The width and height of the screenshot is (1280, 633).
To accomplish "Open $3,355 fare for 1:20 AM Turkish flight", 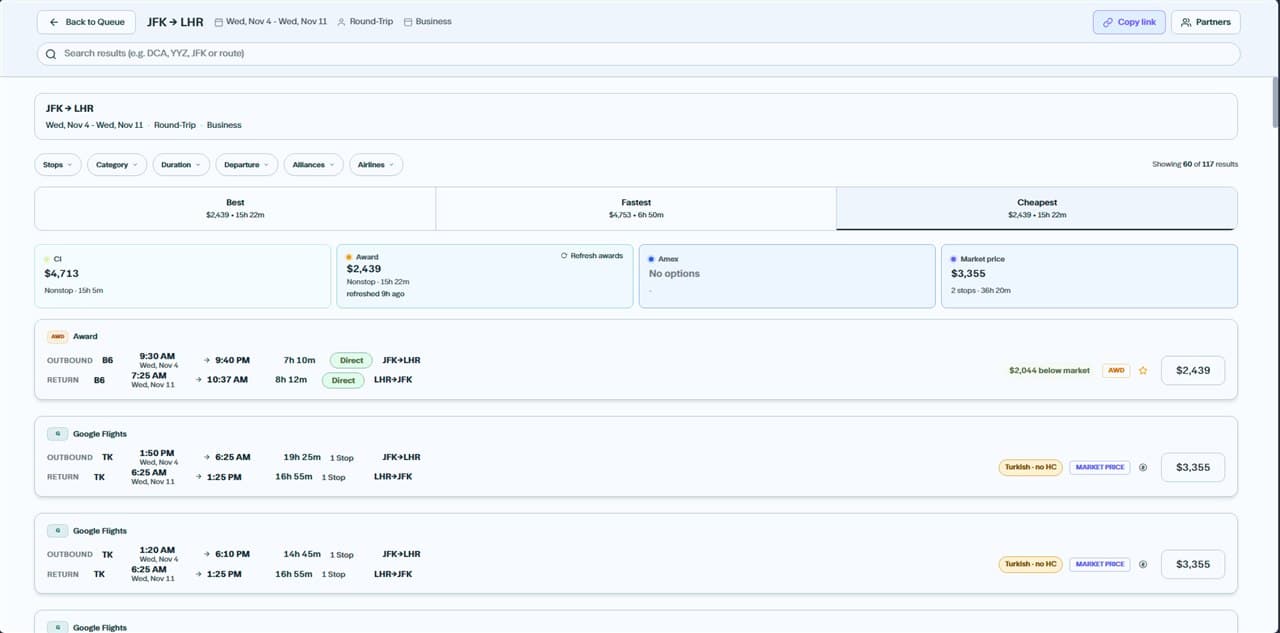I will [x=1193, y=564].
